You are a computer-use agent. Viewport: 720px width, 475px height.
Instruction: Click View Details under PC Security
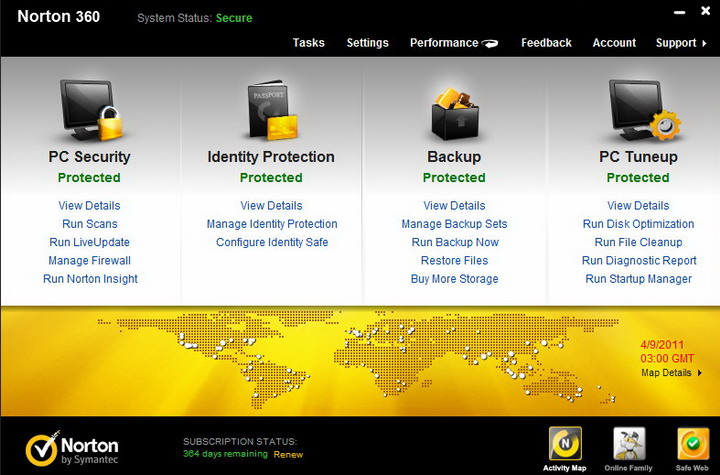pos(89,205)
